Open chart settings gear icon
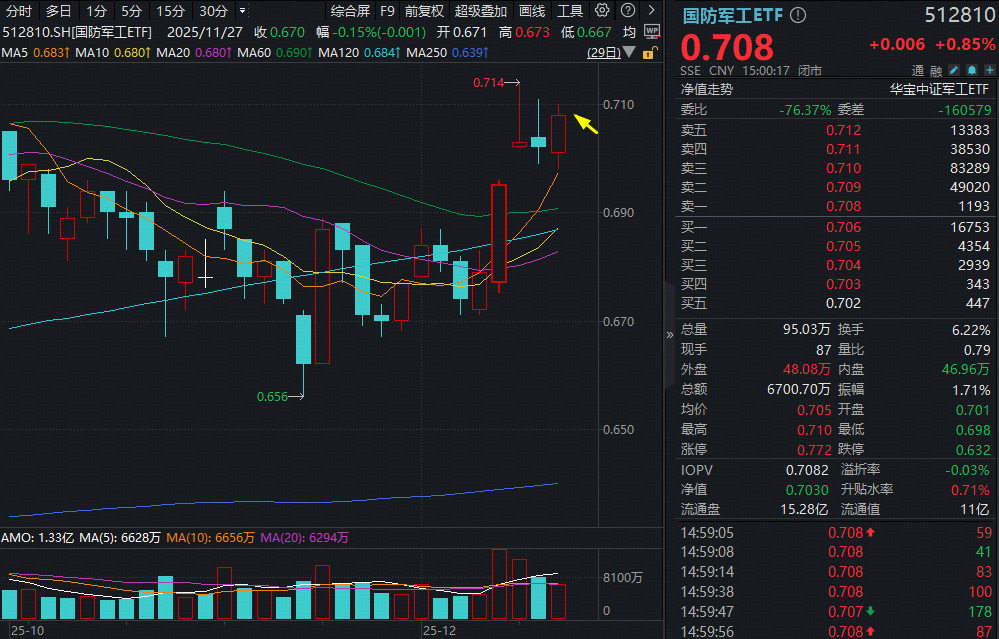Viewport: 999px width, 639px height. [601, 11]
